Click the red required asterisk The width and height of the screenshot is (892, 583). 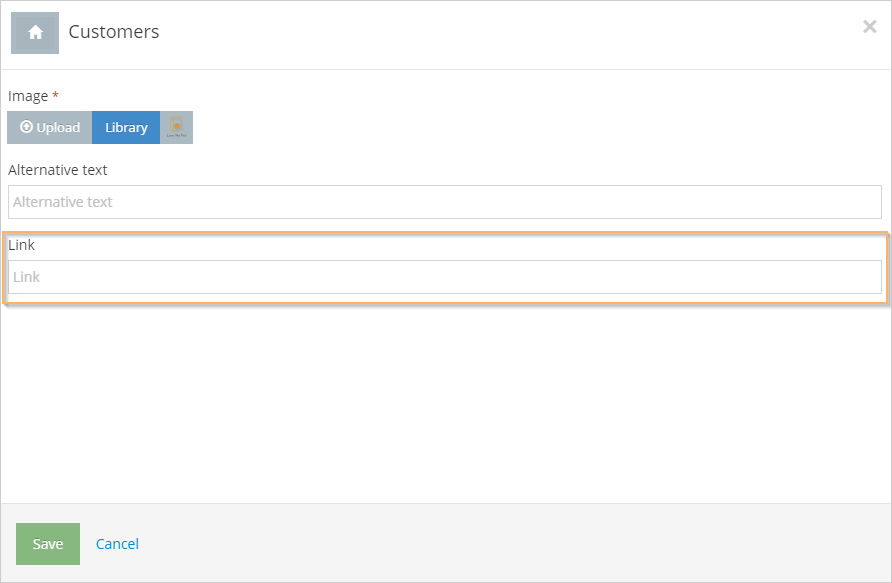[x=55, y=94]
